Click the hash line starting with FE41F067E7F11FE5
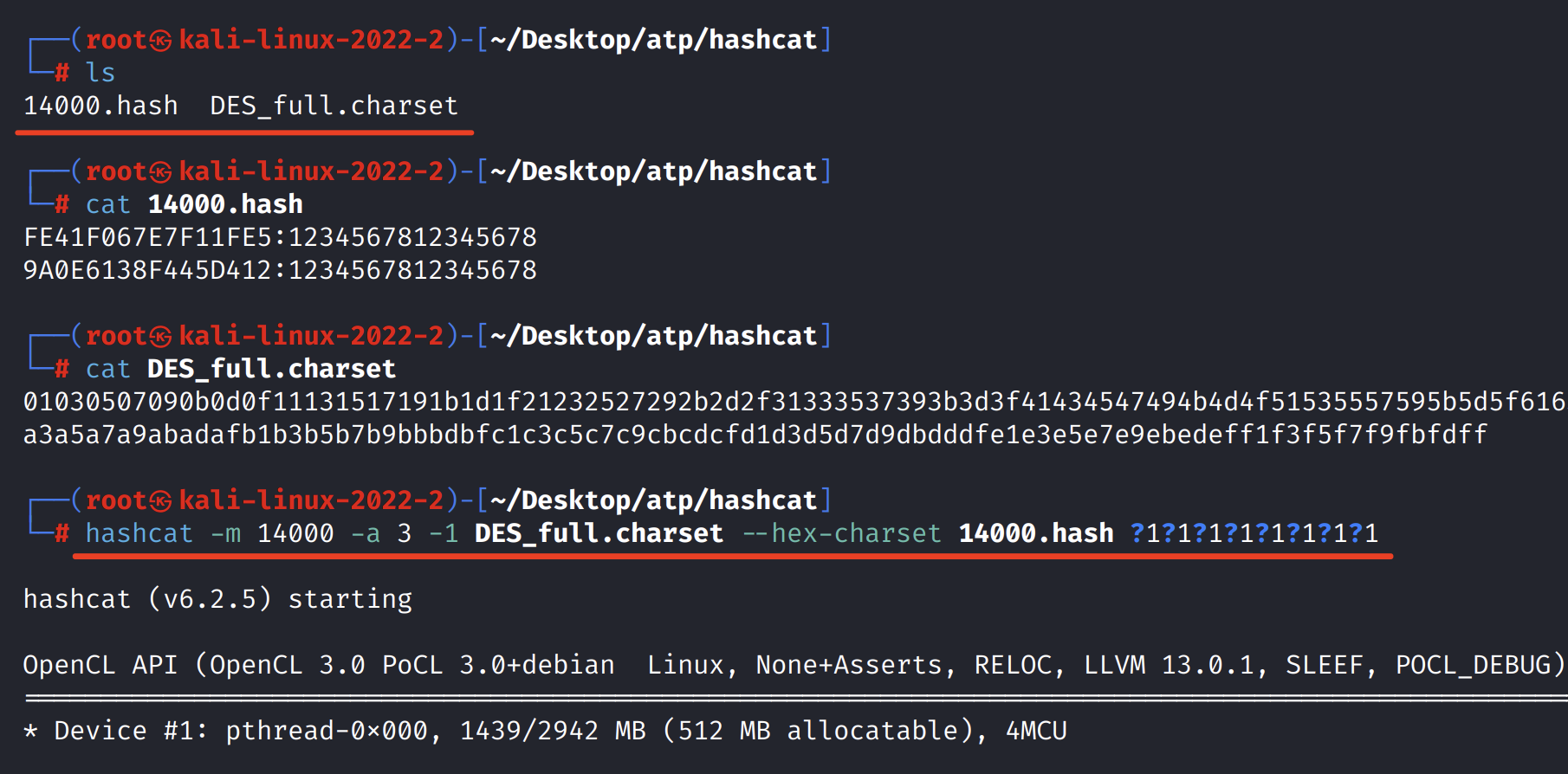The width and height of the screenshot is (1568, 774). click(280, 237)
